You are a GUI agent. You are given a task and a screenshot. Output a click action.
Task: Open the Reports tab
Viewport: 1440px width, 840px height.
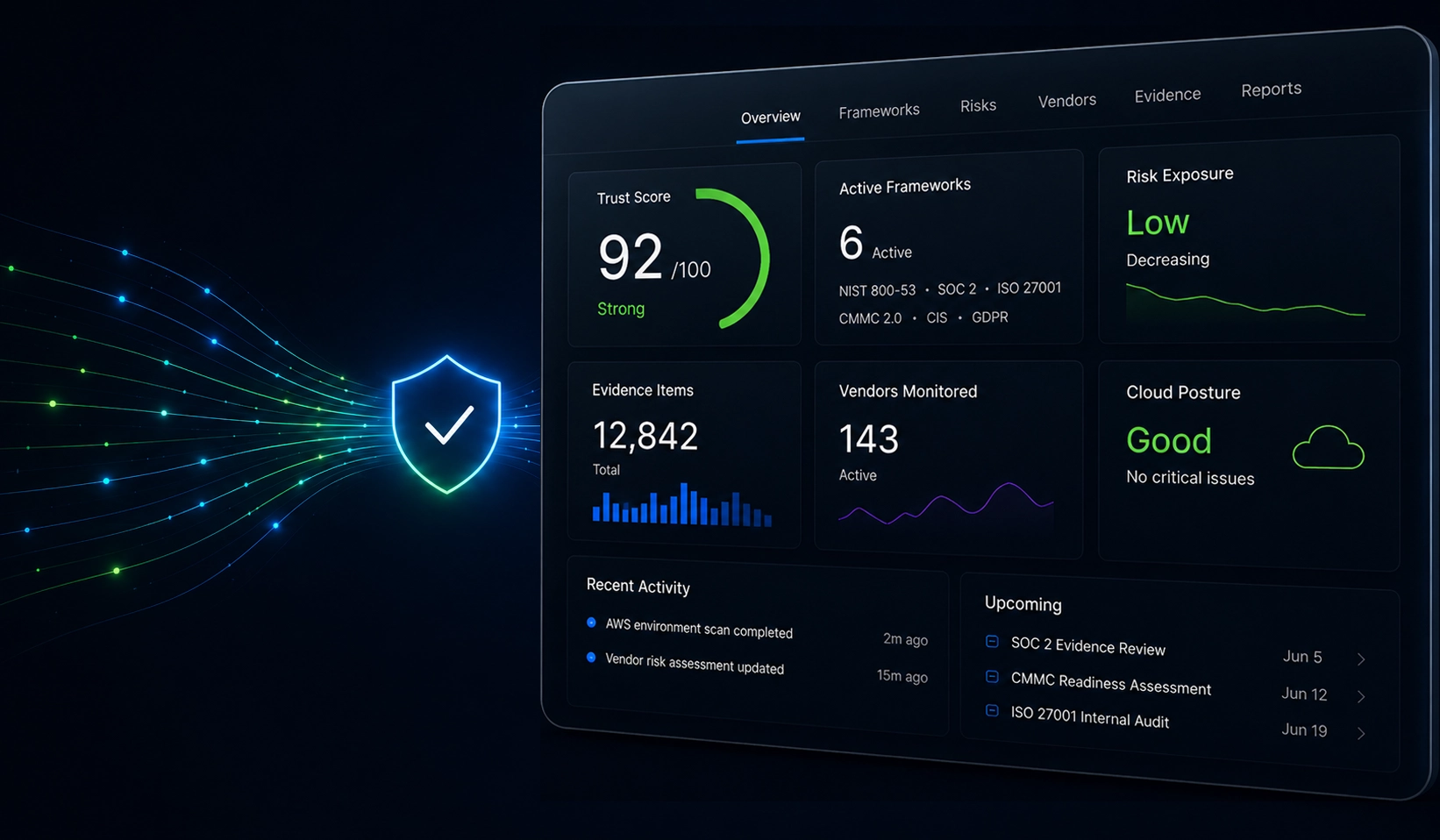[1272, 89]
